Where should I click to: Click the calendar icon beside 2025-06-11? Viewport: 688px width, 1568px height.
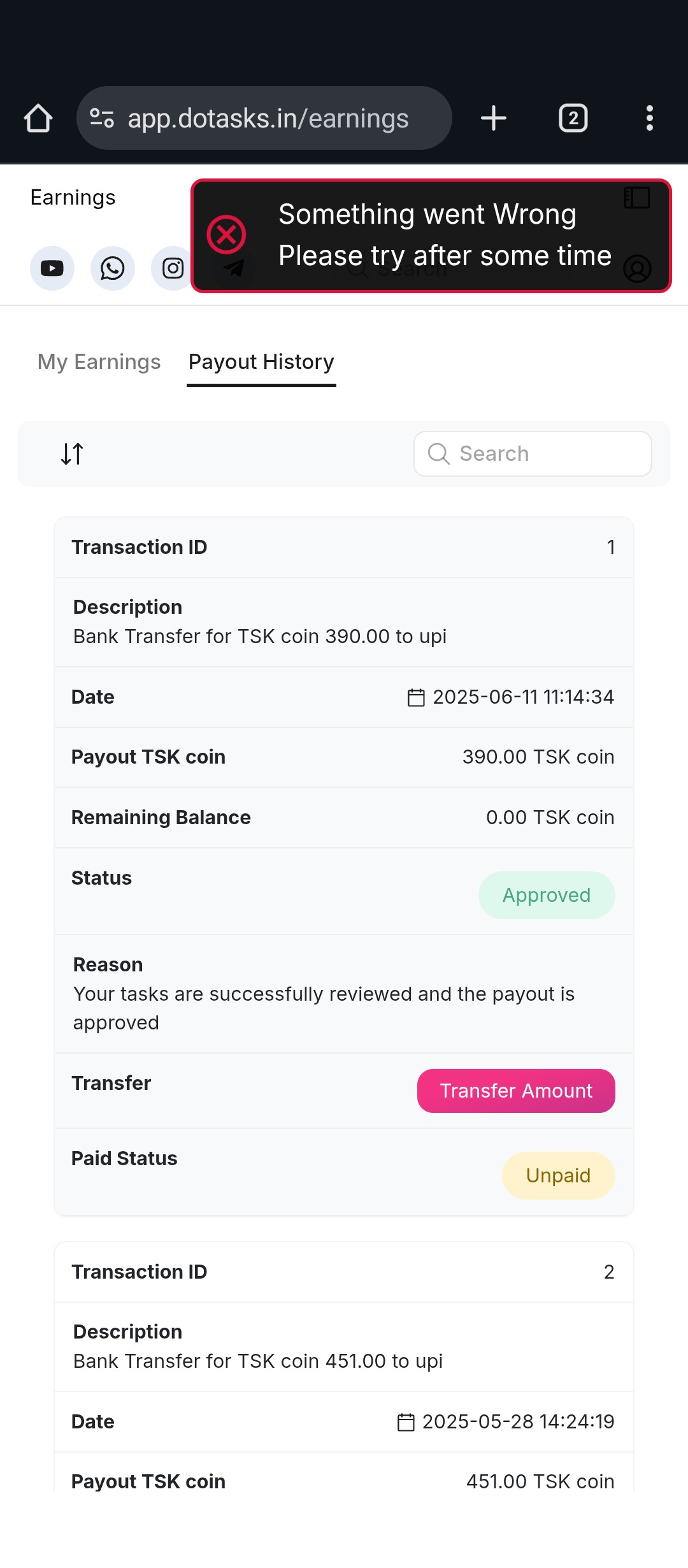click(x=416, y=697)
